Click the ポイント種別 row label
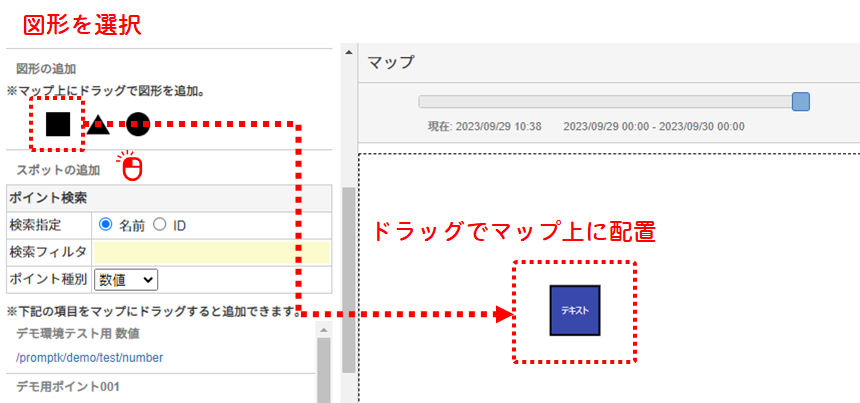 (48, 280)
